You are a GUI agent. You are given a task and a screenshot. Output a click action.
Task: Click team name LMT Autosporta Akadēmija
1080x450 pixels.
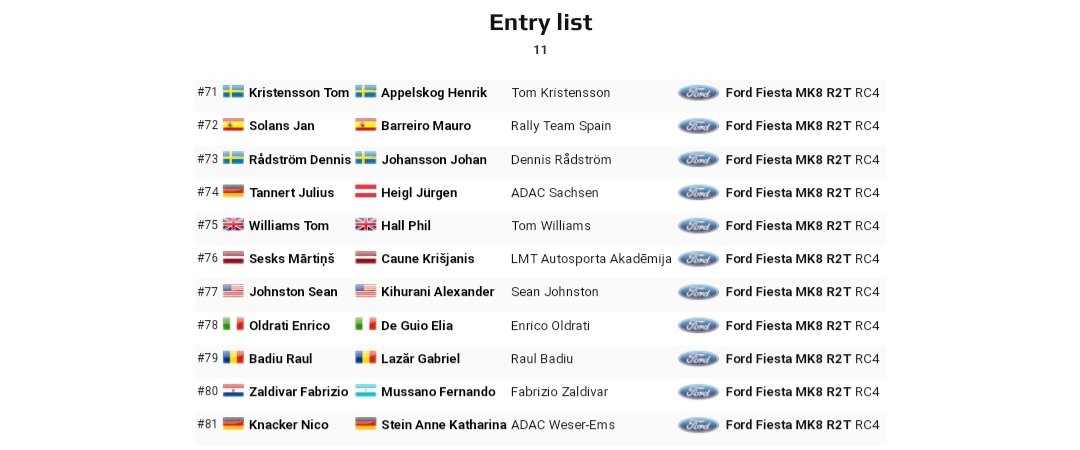coord(591,259)
